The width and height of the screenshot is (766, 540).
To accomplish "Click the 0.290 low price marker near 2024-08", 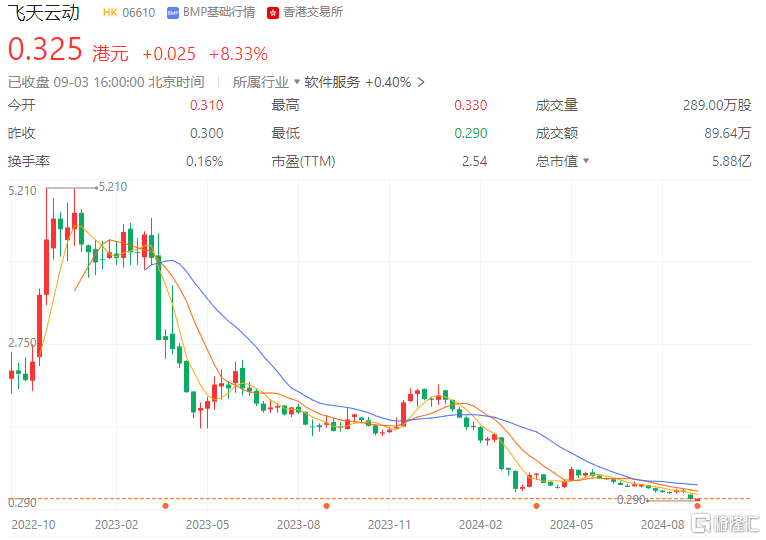I will [631, 500].
